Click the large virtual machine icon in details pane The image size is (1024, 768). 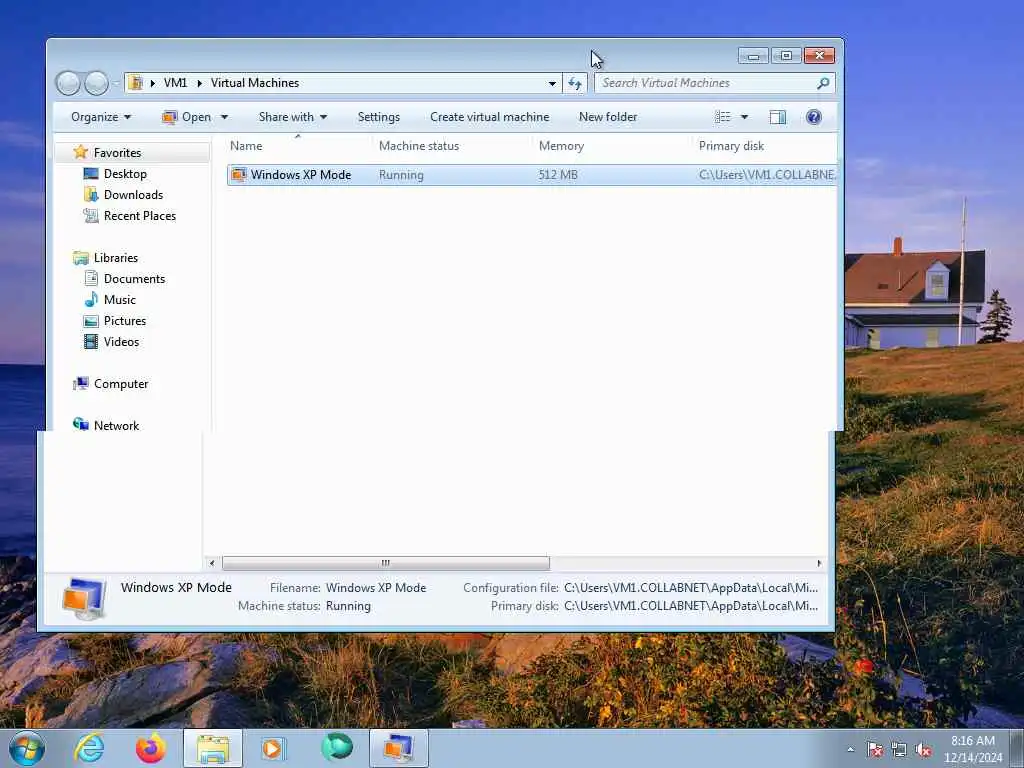[x=84, y=598]
